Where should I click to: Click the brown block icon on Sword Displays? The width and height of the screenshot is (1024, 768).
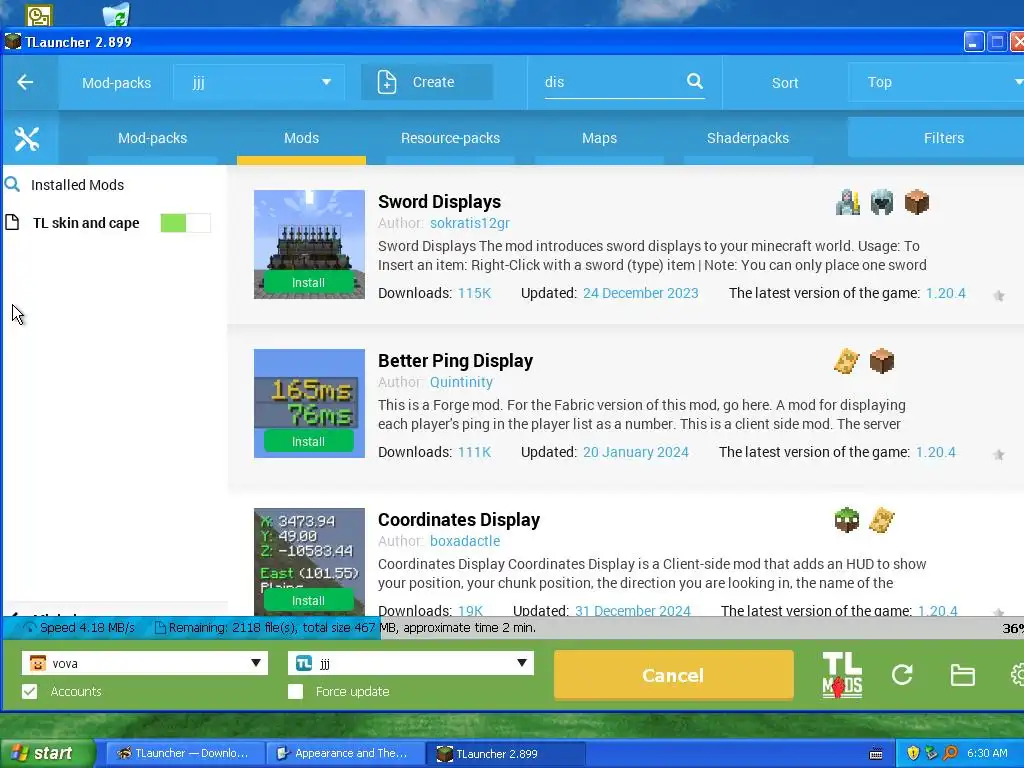(917, 202)
